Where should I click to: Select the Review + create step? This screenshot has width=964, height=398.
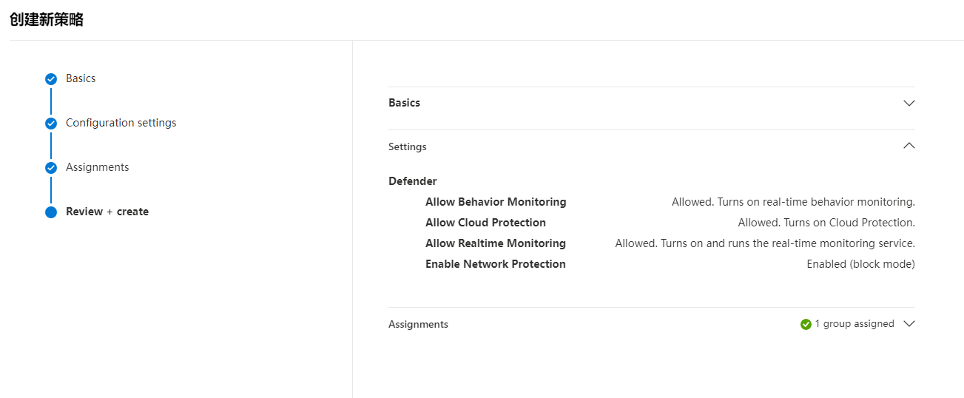[x=107, y=212]
